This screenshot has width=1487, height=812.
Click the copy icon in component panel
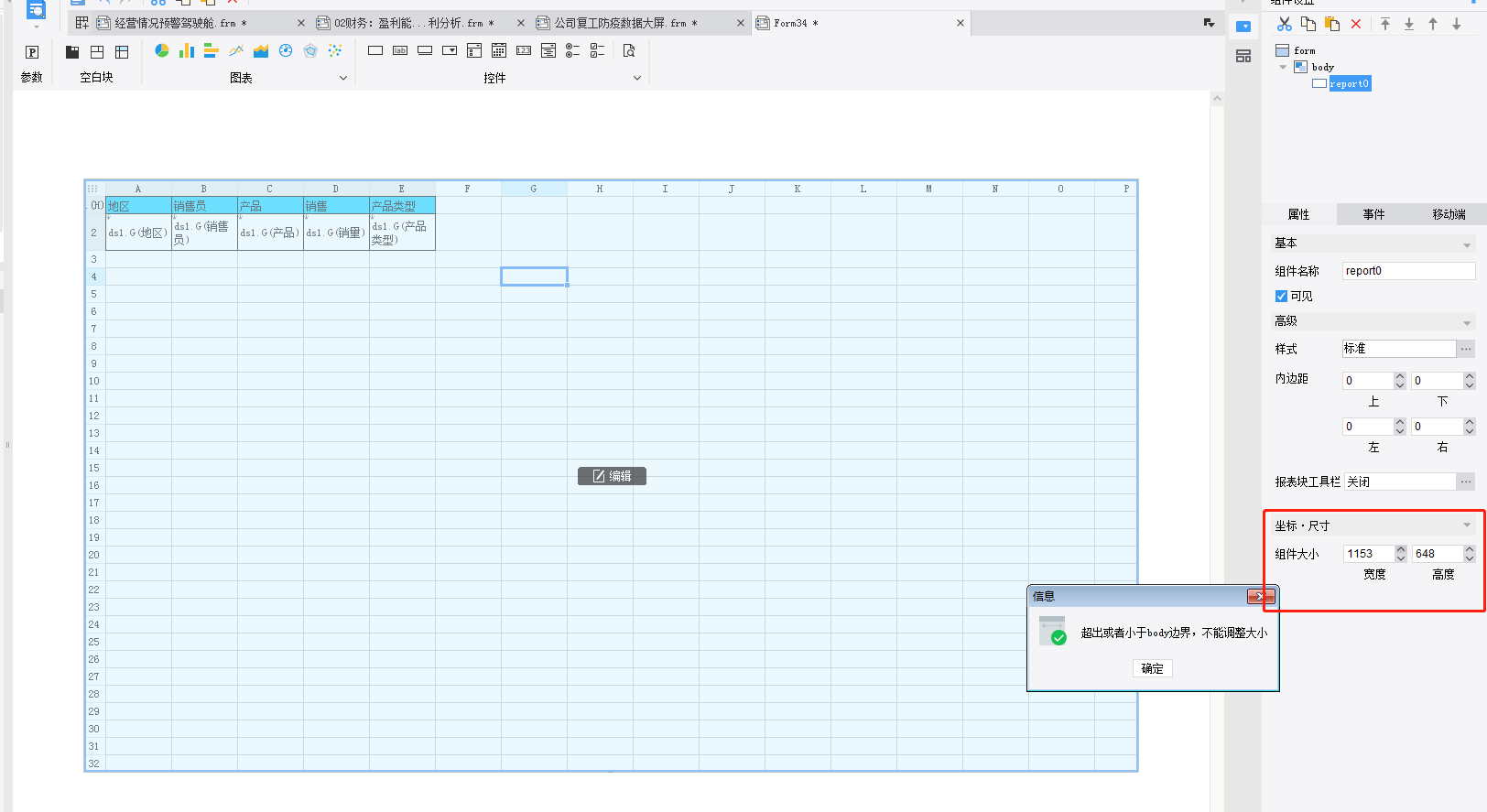pos(1308,24)
